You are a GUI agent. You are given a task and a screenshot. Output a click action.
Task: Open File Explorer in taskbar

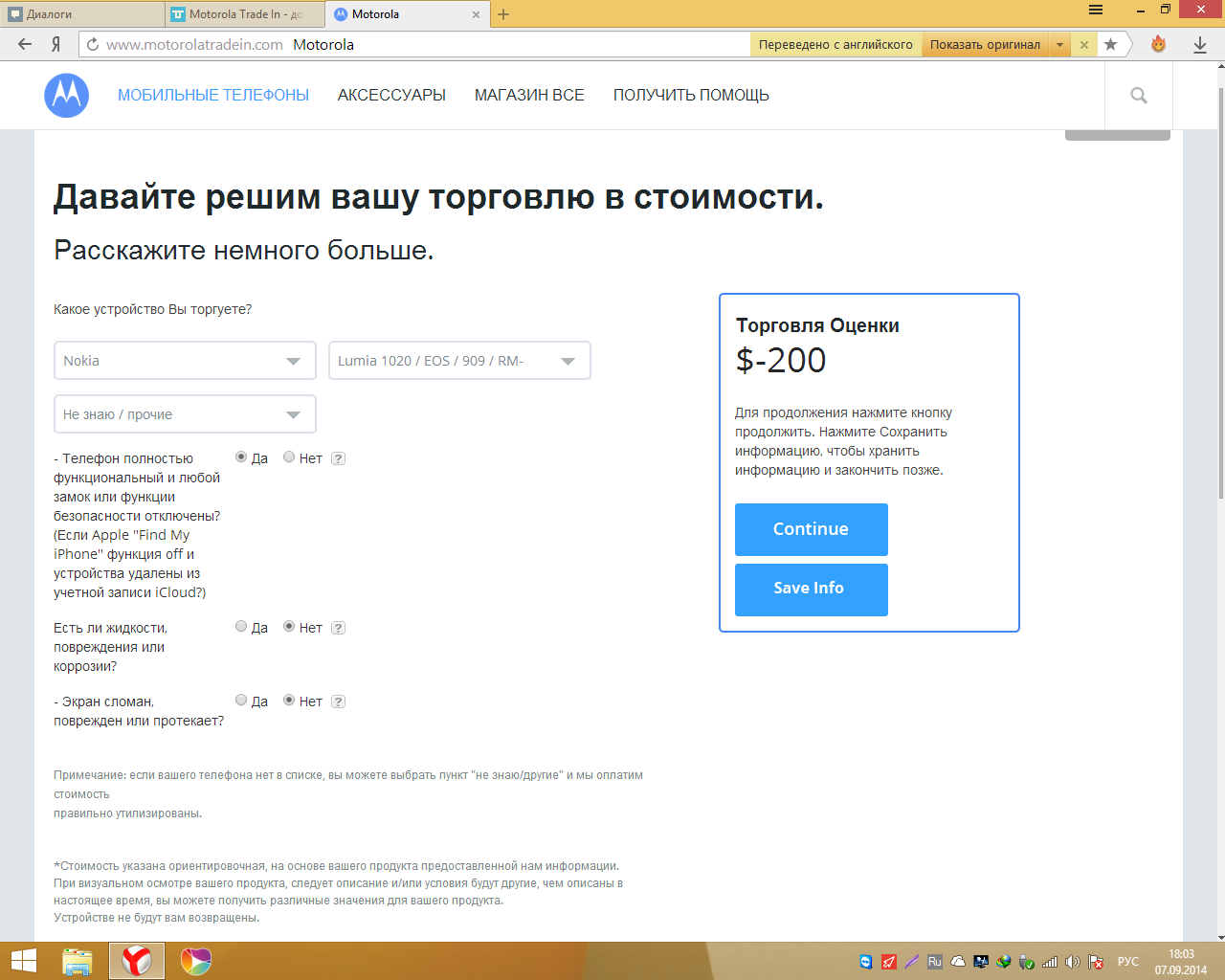pos(78,961)
